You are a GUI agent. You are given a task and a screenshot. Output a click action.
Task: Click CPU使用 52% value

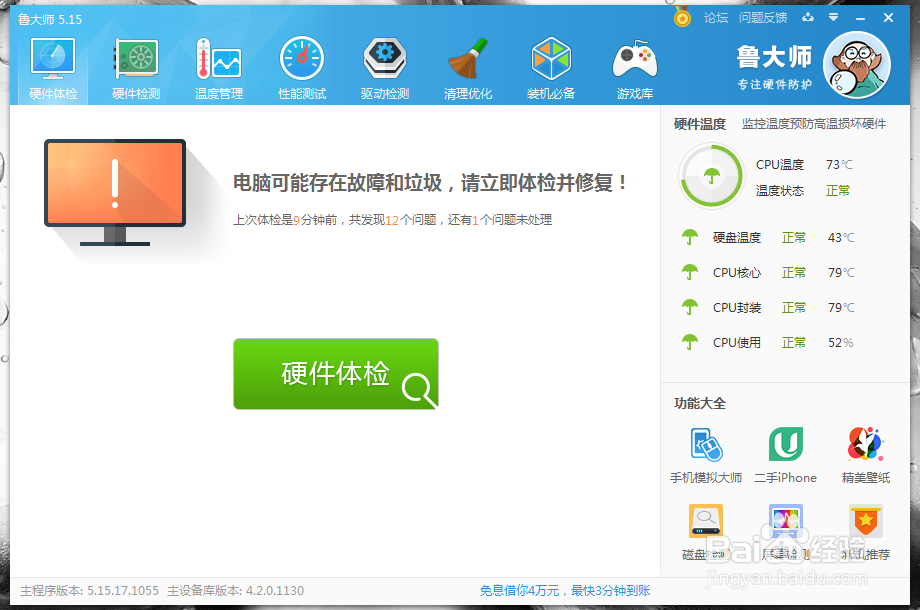coord(840,343)
